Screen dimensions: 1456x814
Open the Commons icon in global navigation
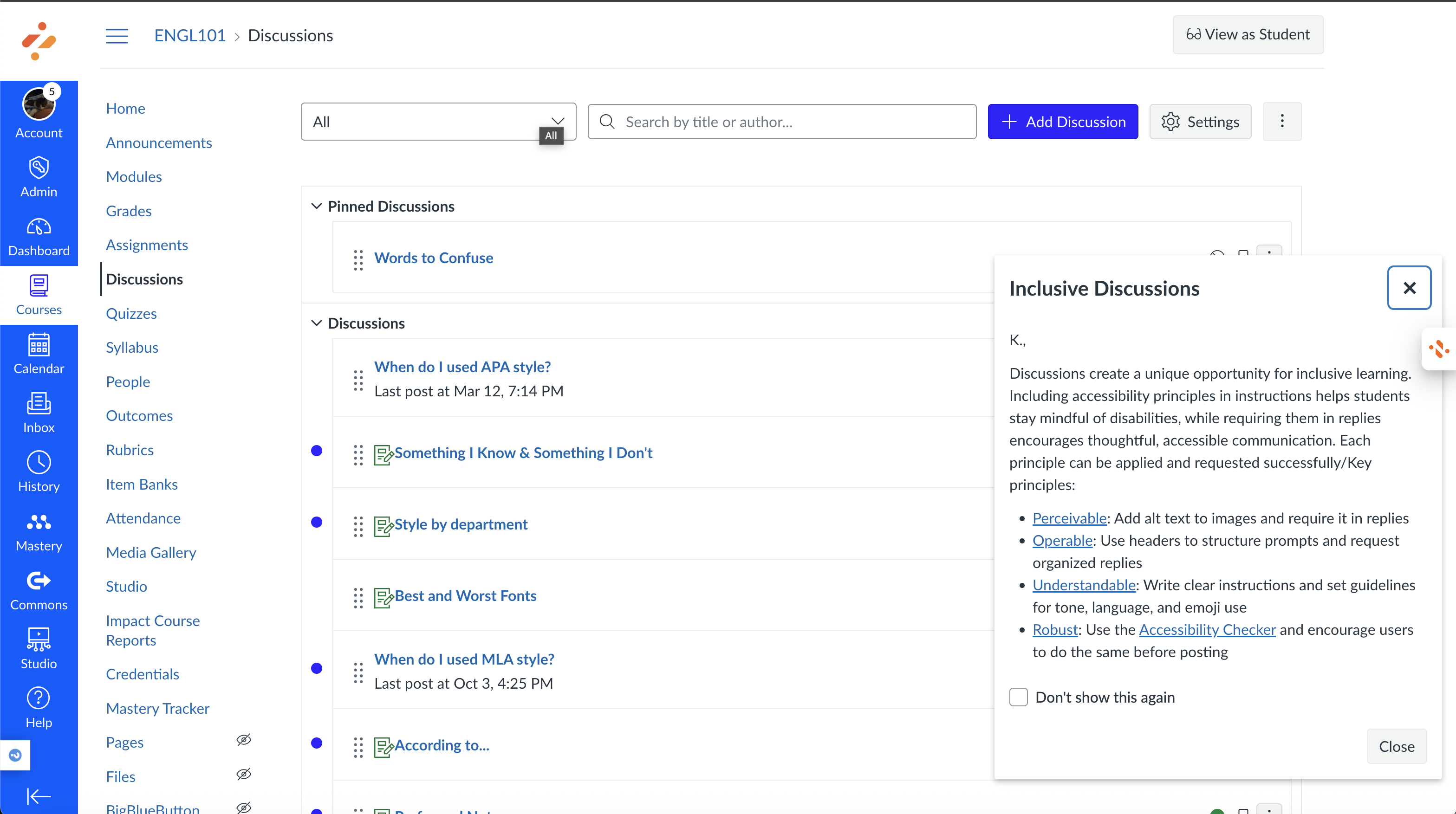(39, 581)
